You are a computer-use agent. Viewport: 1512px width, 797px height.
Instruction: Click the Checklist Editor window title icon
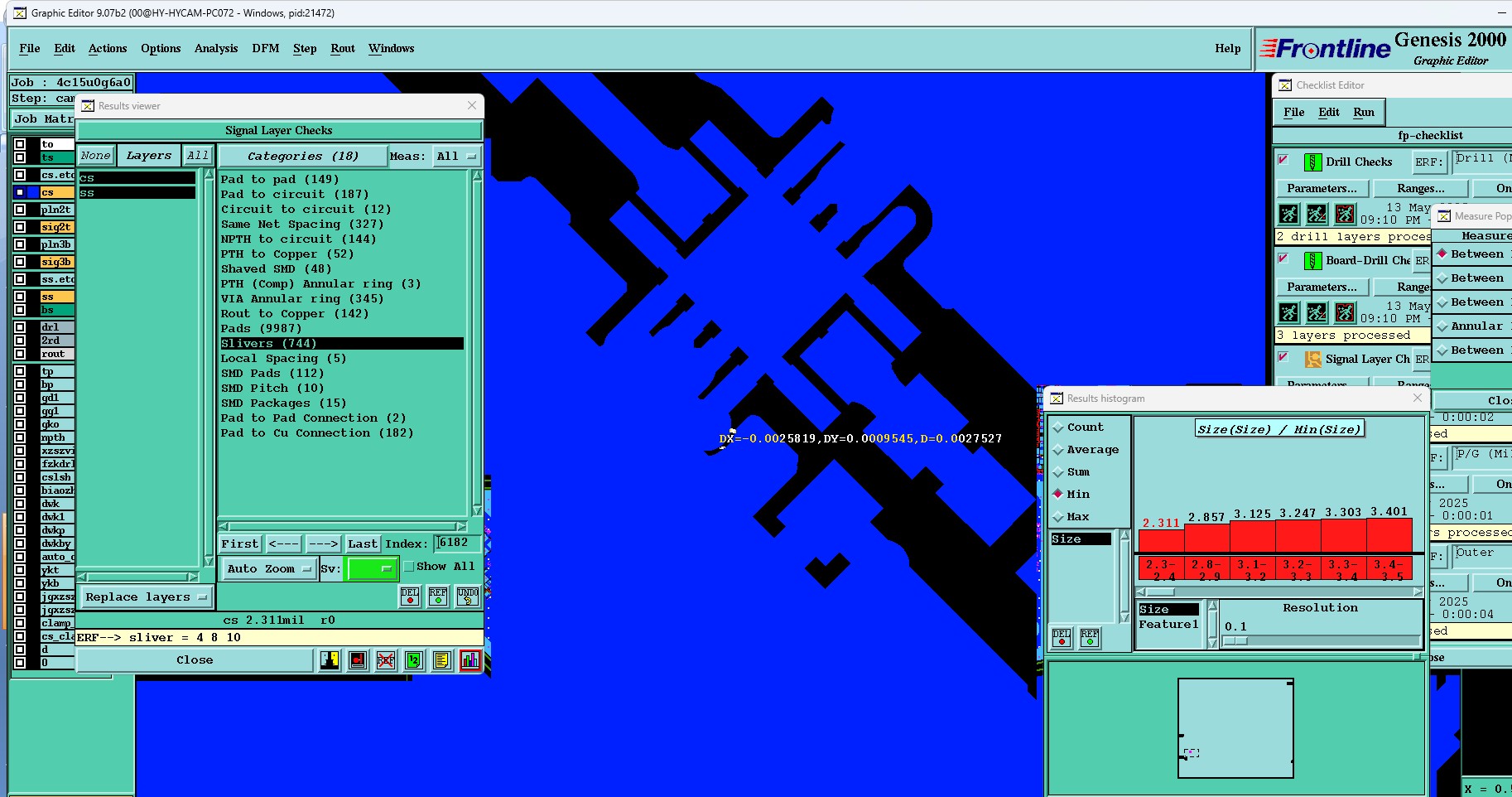click(x=1285, y=85)
